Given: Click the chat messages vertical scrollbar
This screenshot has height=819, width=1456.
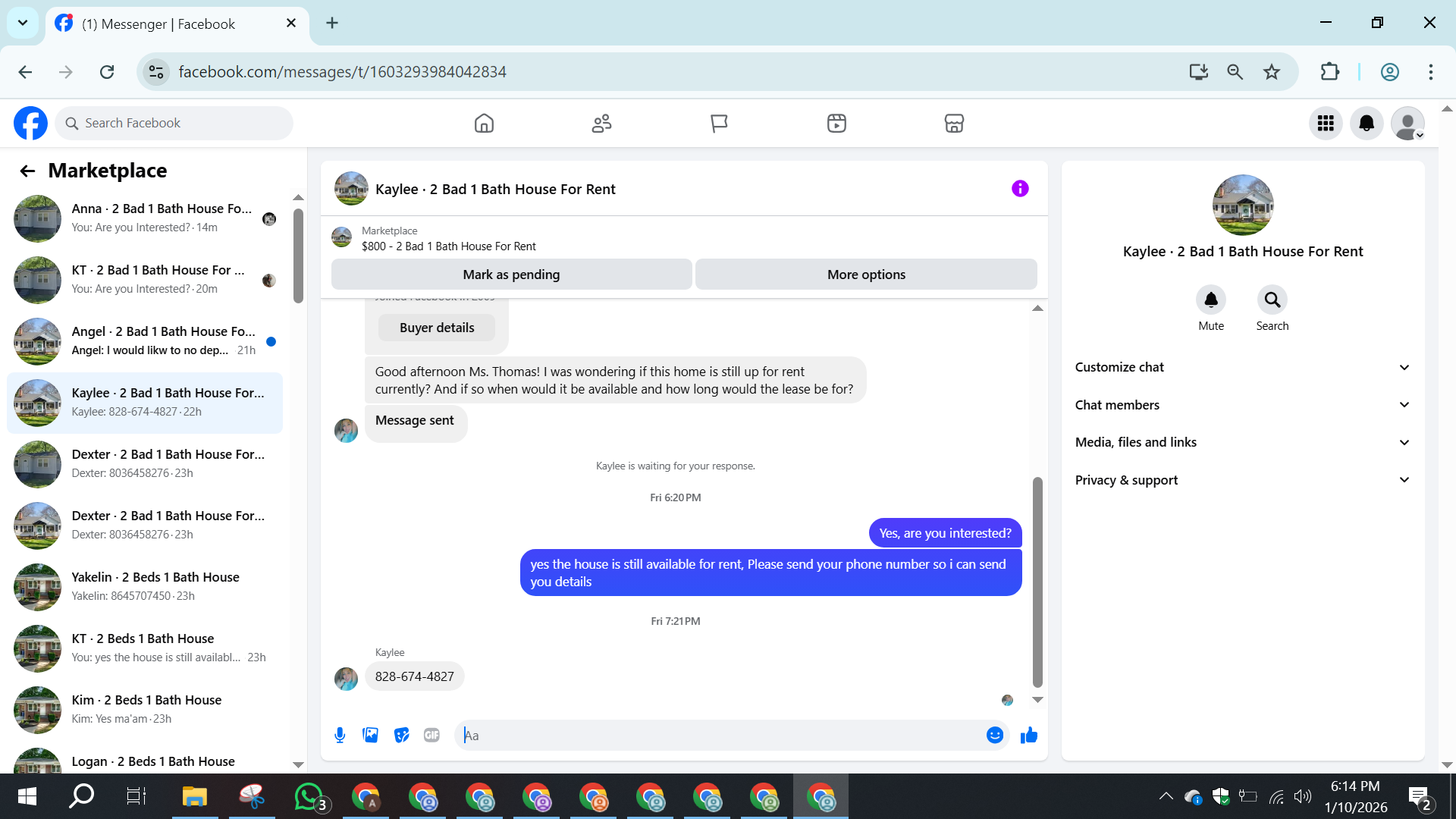Looking at the screenshot, I should (1037, 582).
